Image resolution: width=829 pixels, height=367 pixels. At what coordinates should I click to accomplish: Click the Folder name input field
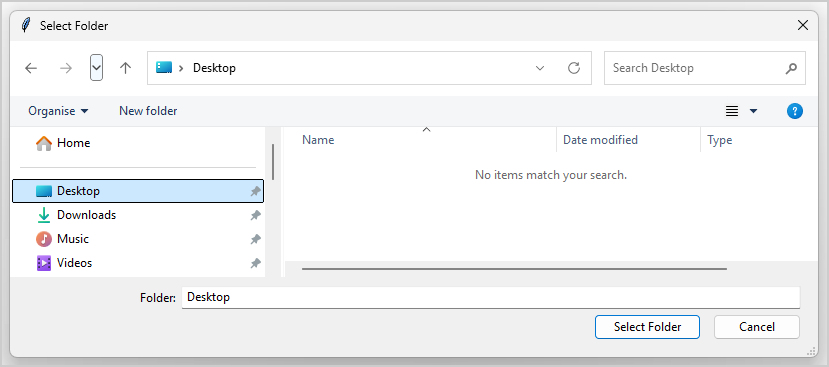coord(491,297)
